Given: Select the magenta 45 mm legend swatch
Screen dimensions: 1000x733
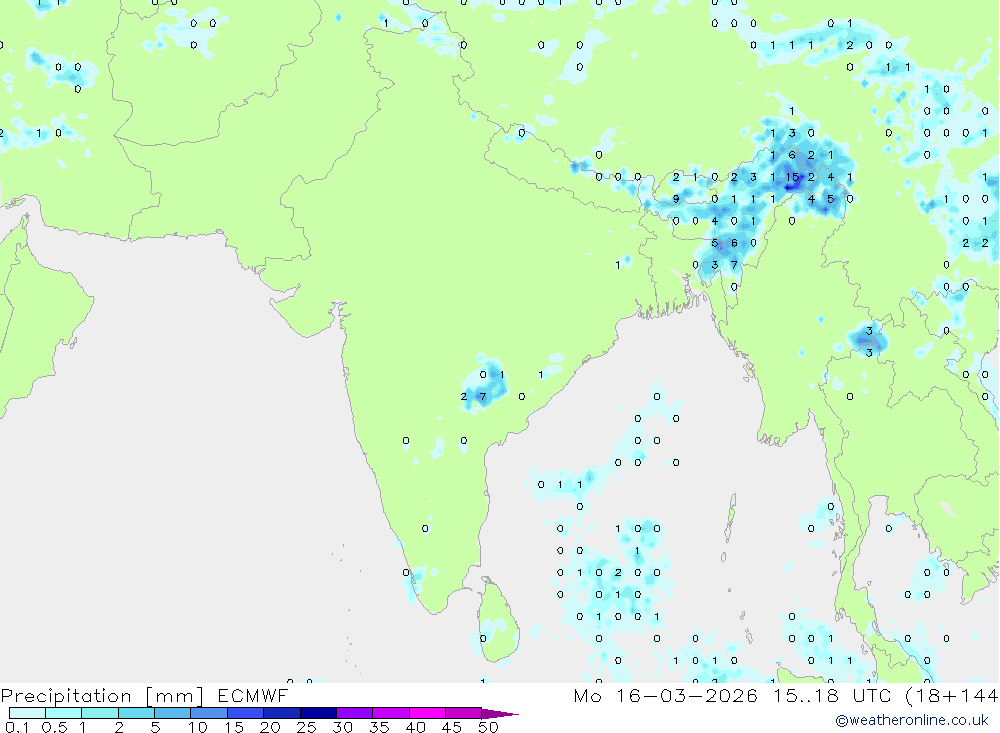Looking at the screenshot, I should point(464,713).
